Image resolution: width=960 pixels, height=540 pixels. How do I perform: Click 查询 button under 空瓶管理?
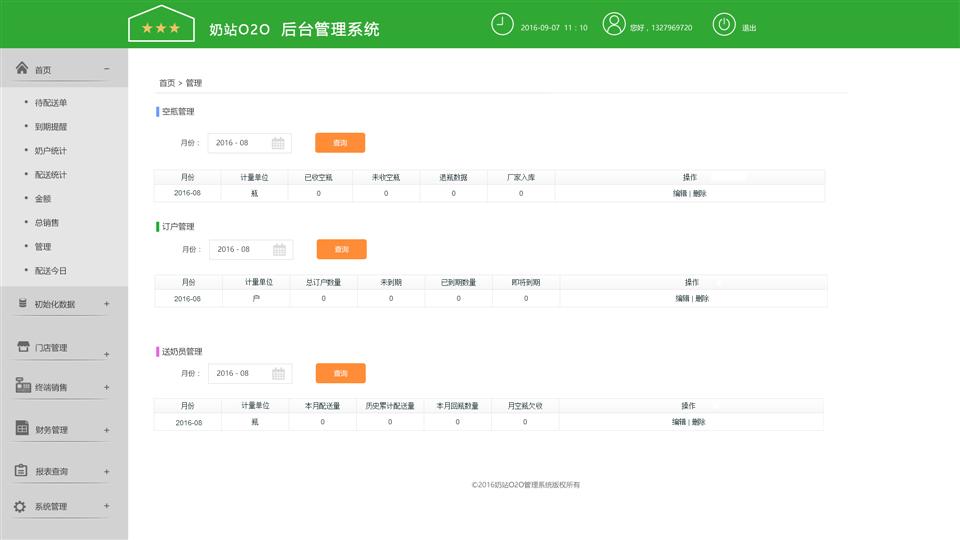coord(340,143)
